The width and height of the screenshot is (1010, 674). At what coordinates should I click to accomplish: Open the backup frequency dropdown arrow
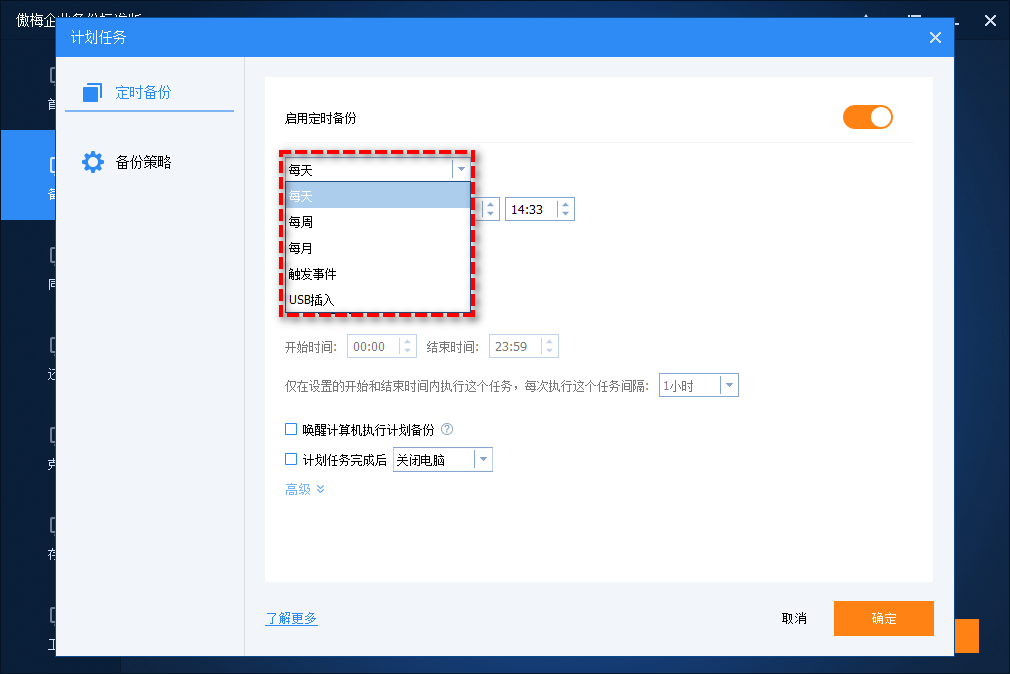(462, 169)
